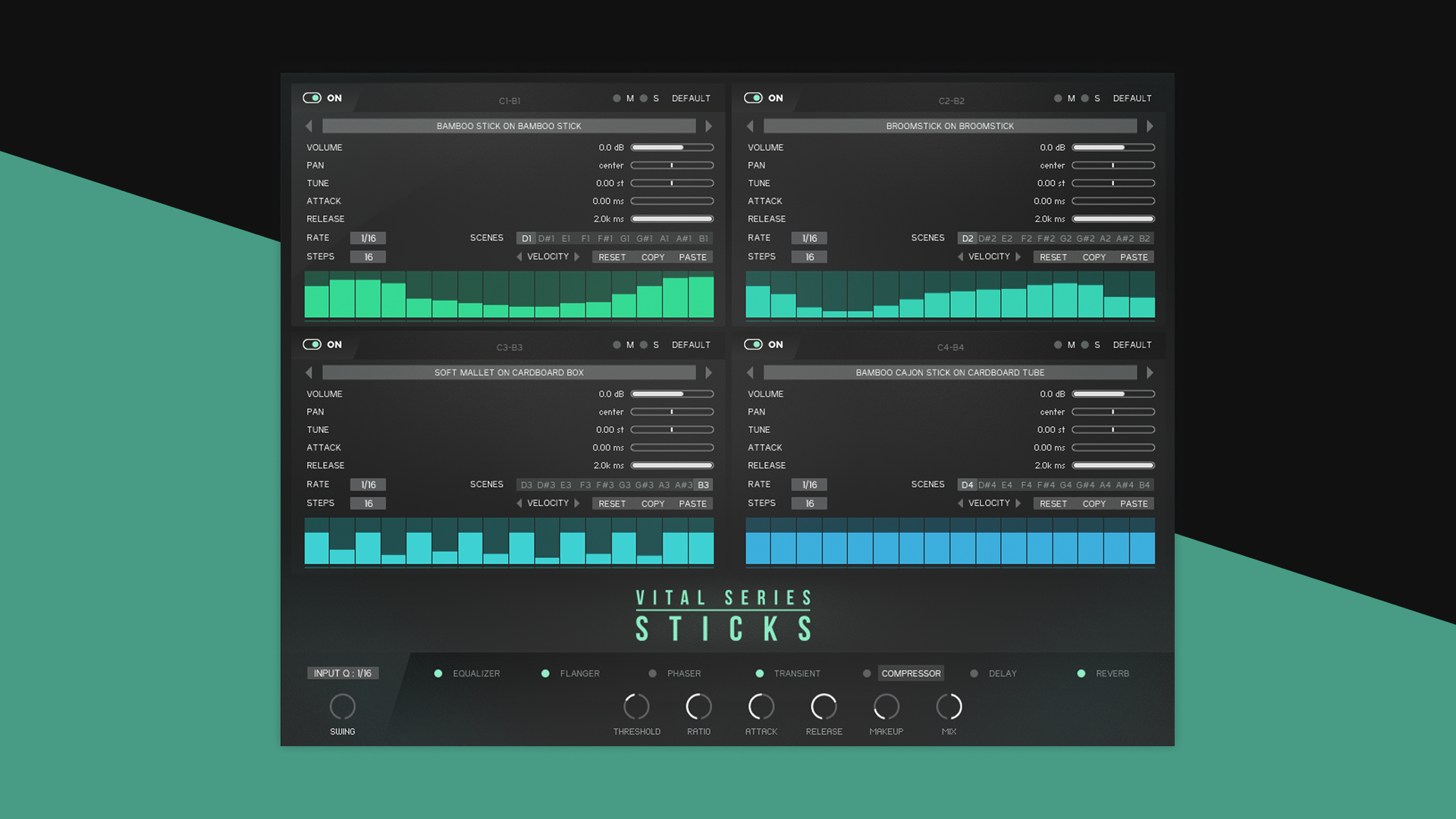This screenshot has width=1456, height=819.
Task: Click the compressor Release knob
Action: (824, 707)
